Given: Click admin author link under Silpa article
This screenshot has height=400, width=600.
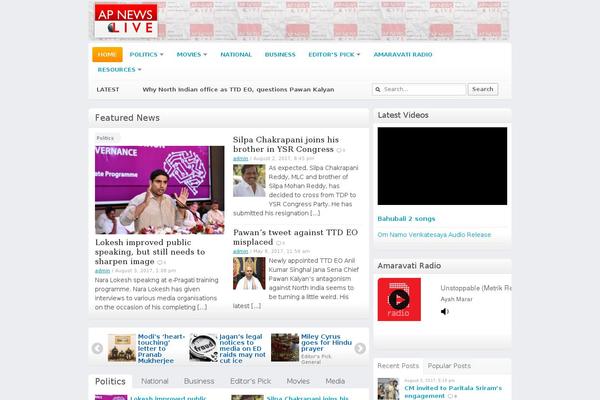Looking at the screenshot, I should (x=240, y=158).
